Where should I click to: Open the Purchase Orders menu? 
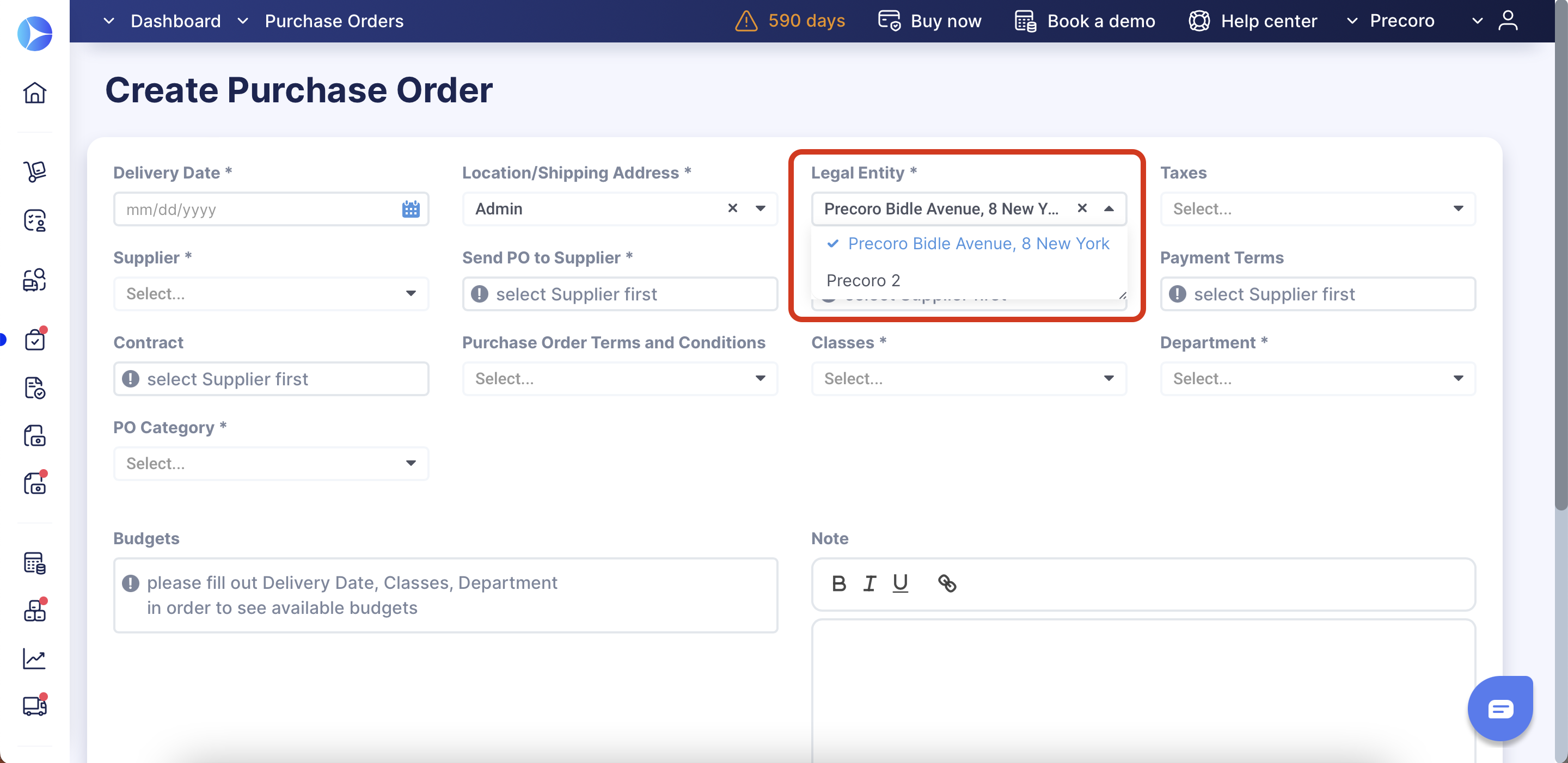334,21
